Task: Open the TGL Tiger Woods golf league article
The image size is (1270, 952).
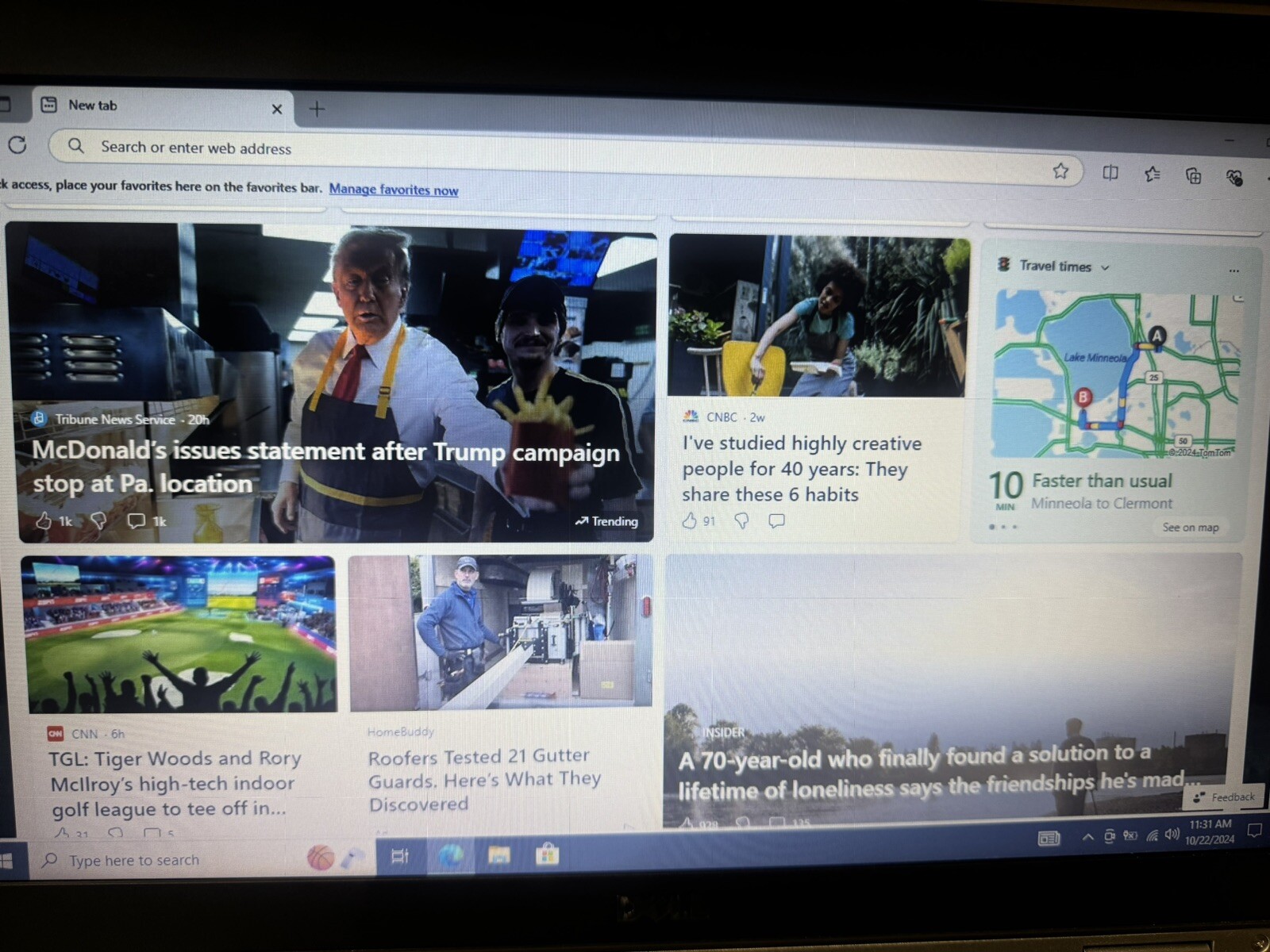Action: 175,783
